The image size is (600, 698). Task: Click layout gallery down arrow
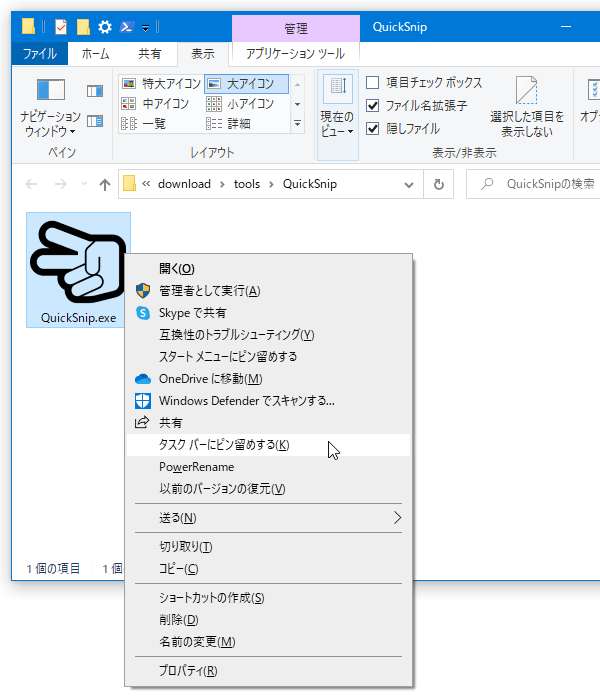[297, 105]
